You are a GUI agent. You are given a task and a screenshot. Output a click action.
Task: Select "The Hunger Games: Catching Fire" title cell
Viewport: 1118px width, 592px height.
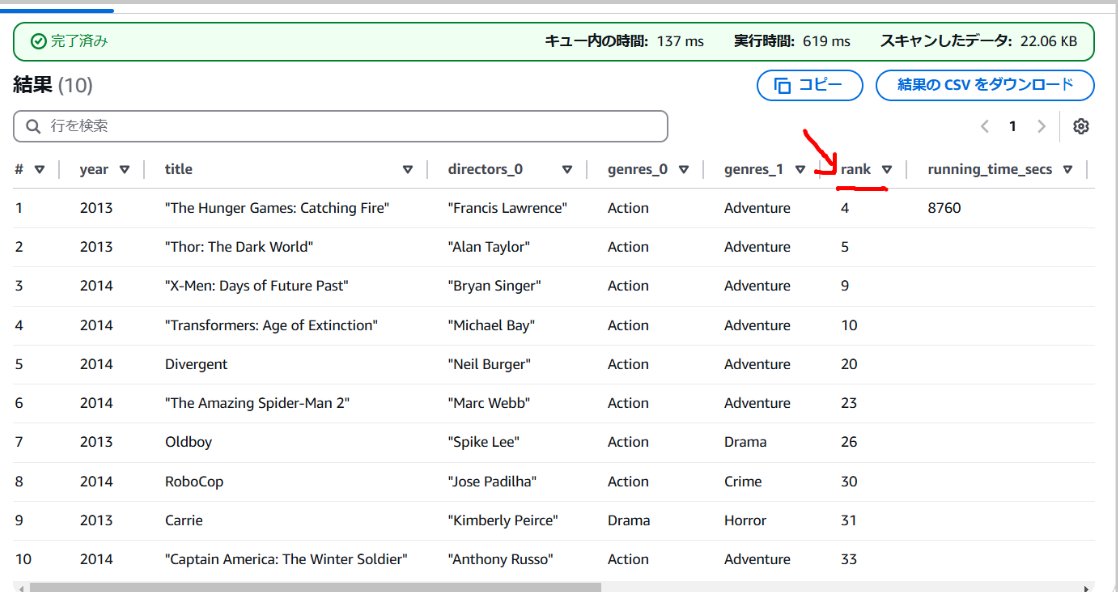click(x=277, y=208)
